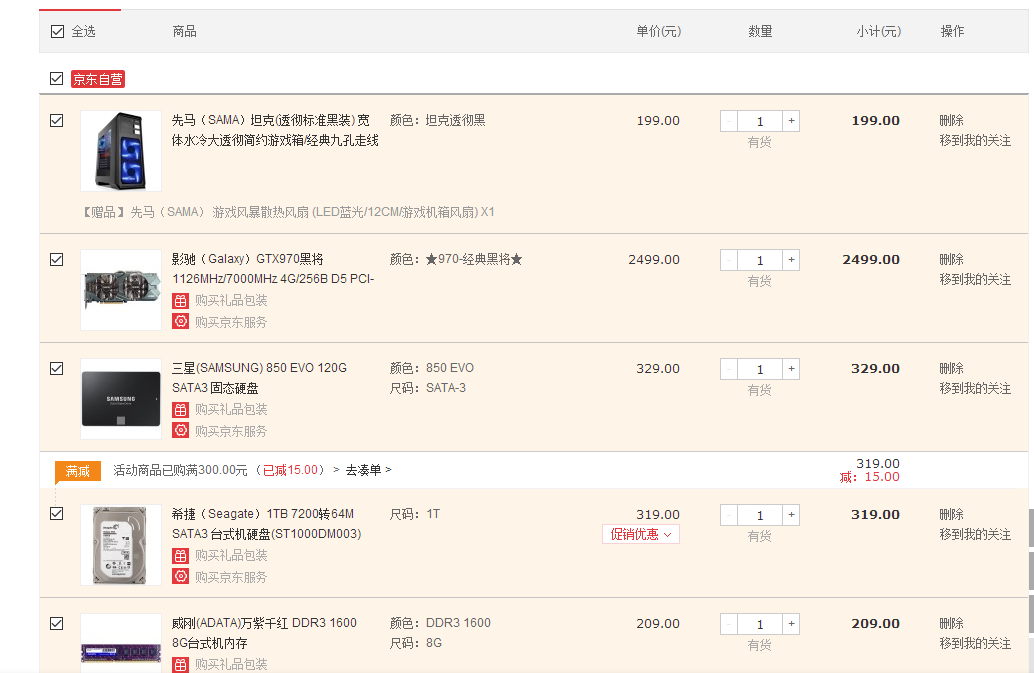
Task: Click 购买京东服务 under the Samsung 850 EVO
Action: click(x=231, y=431)
